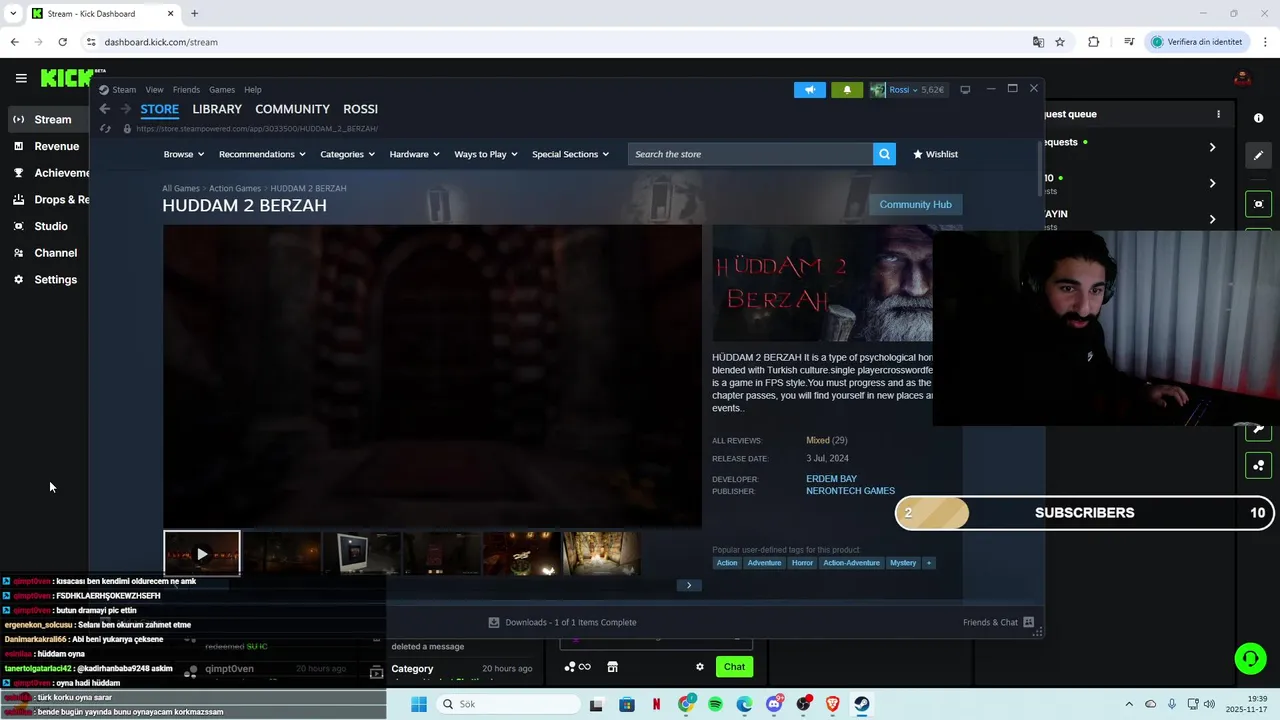Open Steam Friends & Chat

998,622
